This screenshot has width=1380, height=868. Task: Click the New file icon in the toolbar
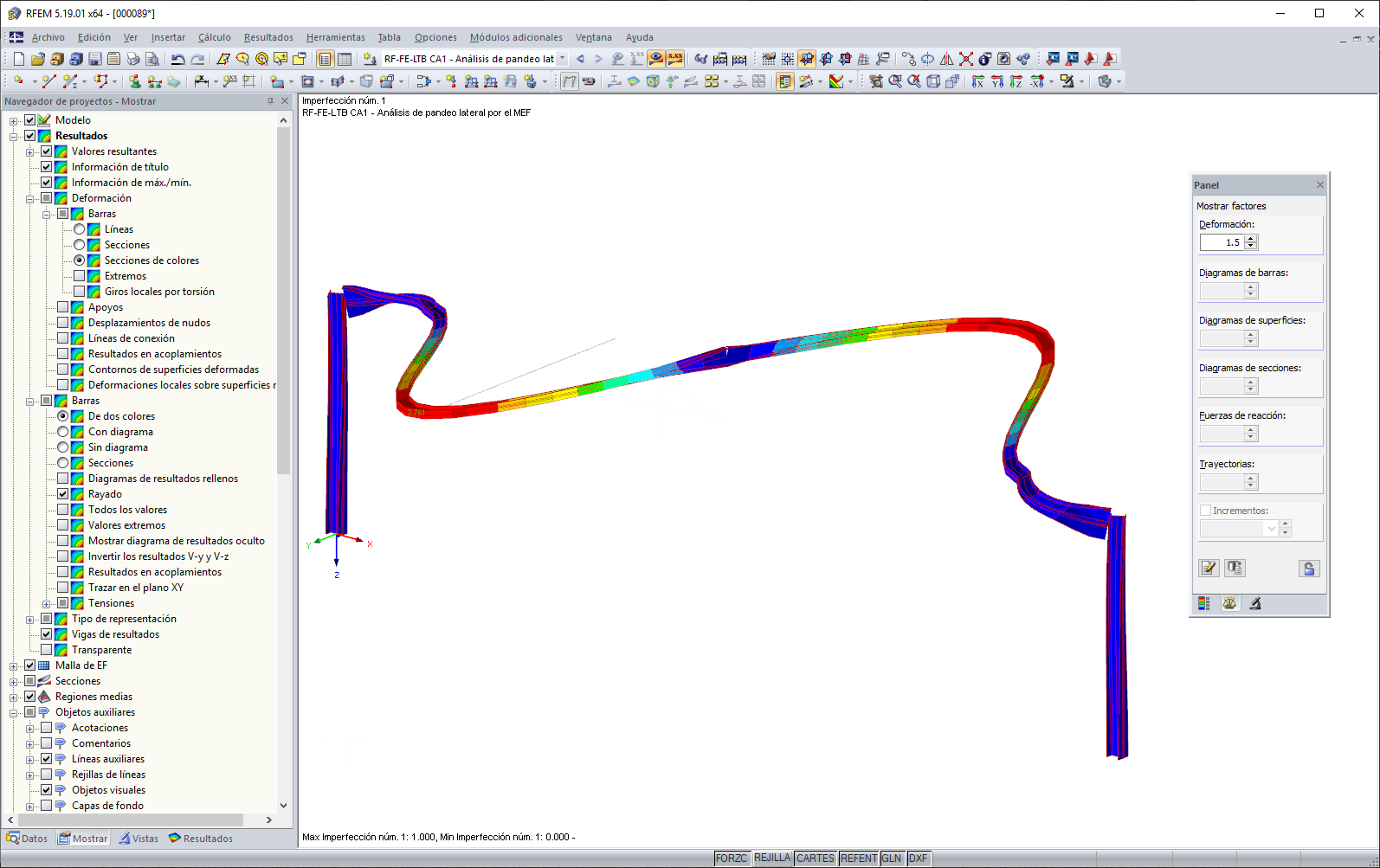pyautogui.click(x=18, y=59)
